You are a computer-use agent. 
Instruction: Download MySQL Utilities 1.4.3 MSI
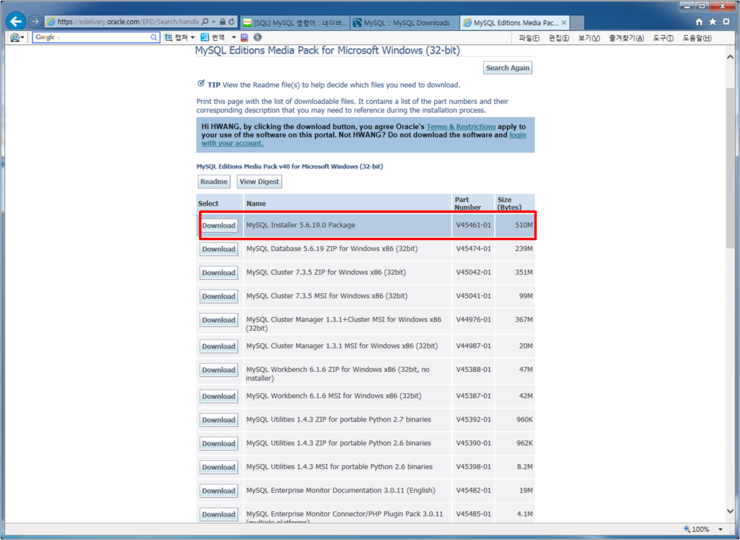pyautogui.click(x=219, y=467)
